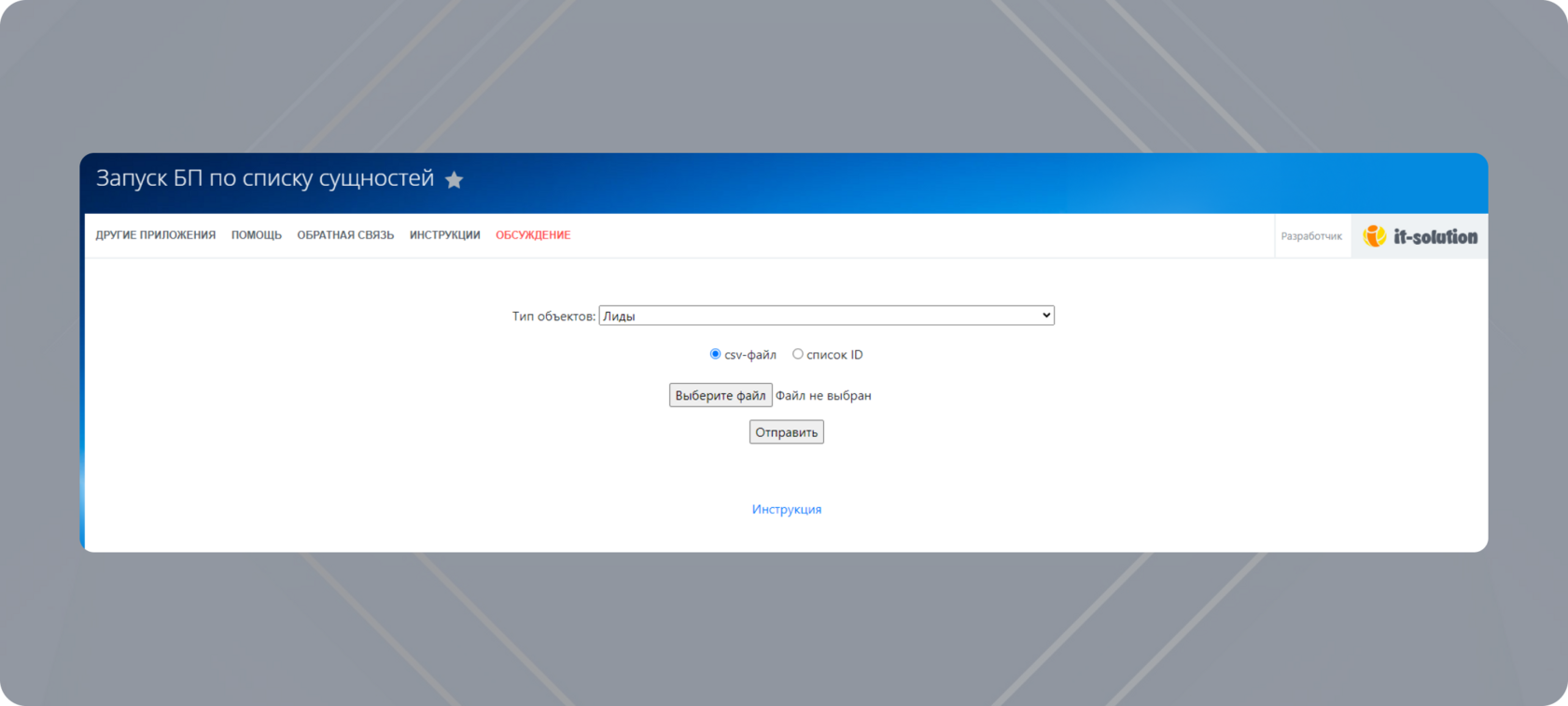Image resolution: width=1568 pixels, height=706 pixels.
Task: Open the ПОМОЩЬ menu item
Action: [257, 235]
